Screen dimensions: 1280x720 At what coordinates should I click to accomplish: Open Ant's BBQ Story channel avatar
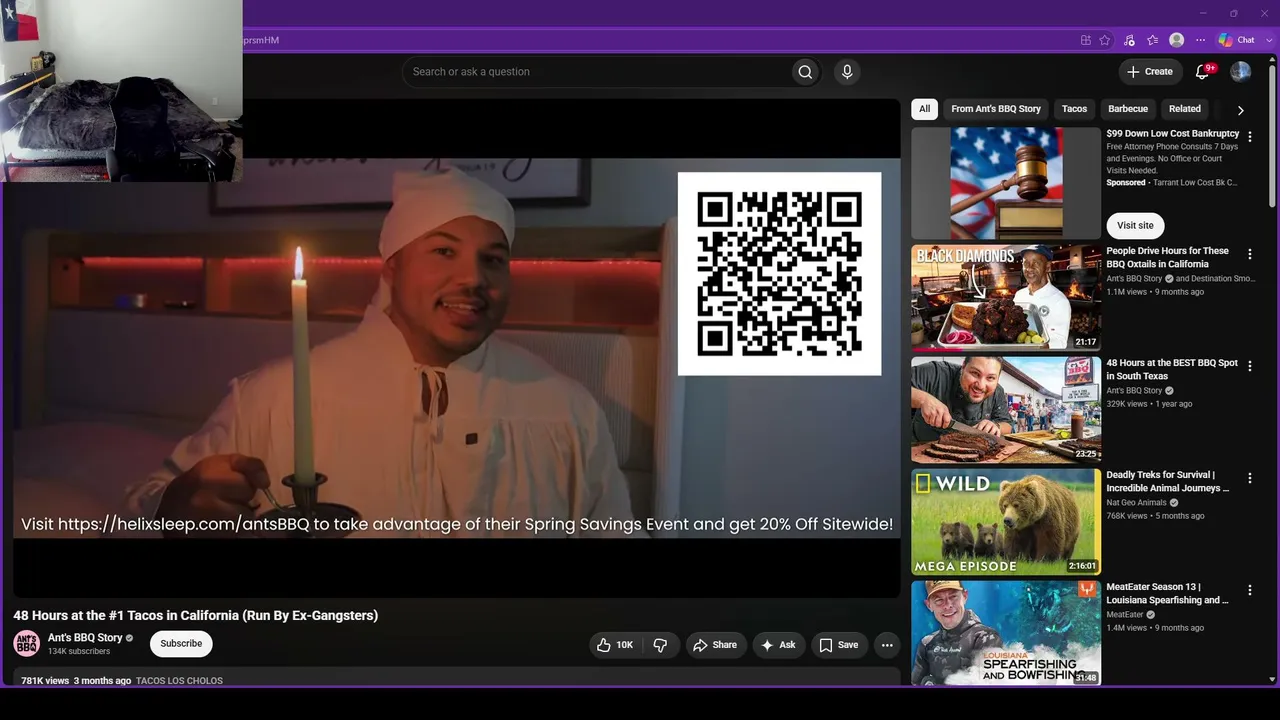(27, 643)
